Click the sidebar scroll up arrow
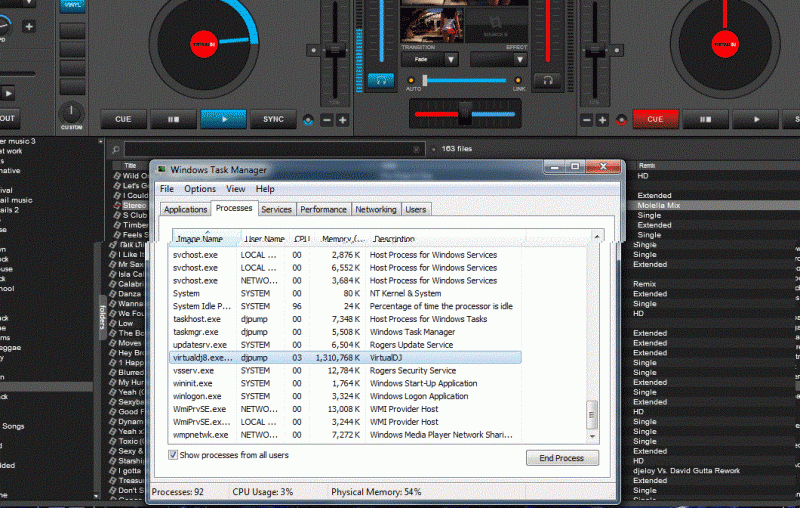800x508 pixels. [x=101, y=141]
